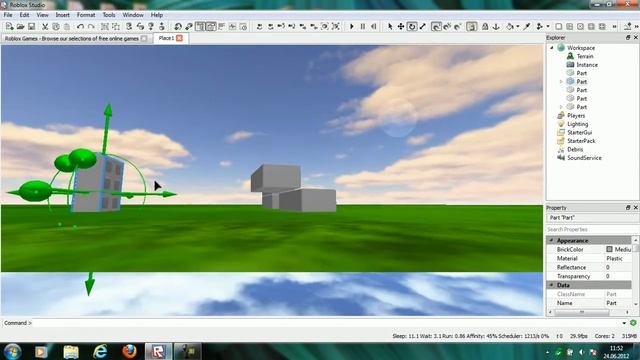Image resolution: width=640 pixels, height=360 pixels.
Task: Pick the color dropper tool
Action: (527, 27)
